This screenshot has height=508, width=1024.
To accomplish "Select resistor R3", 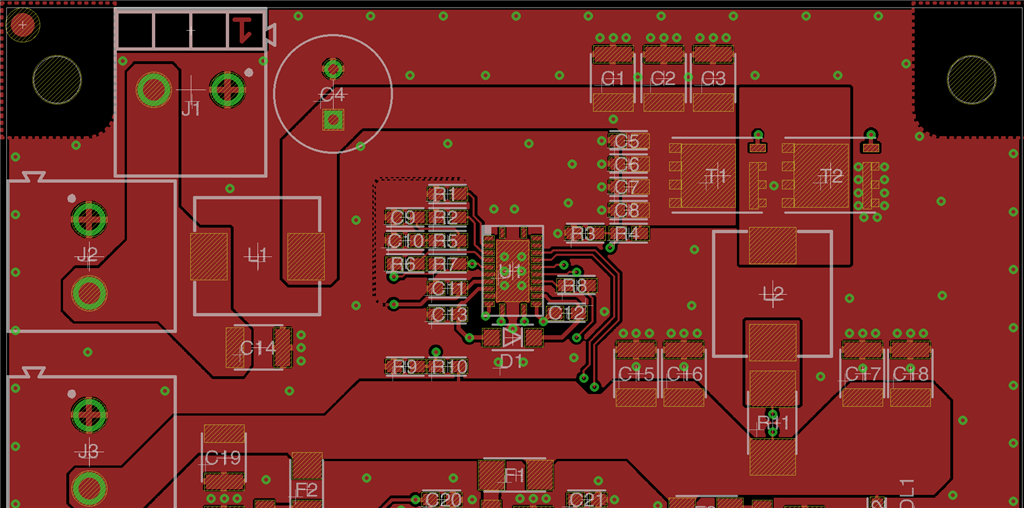I will point(584,233).
